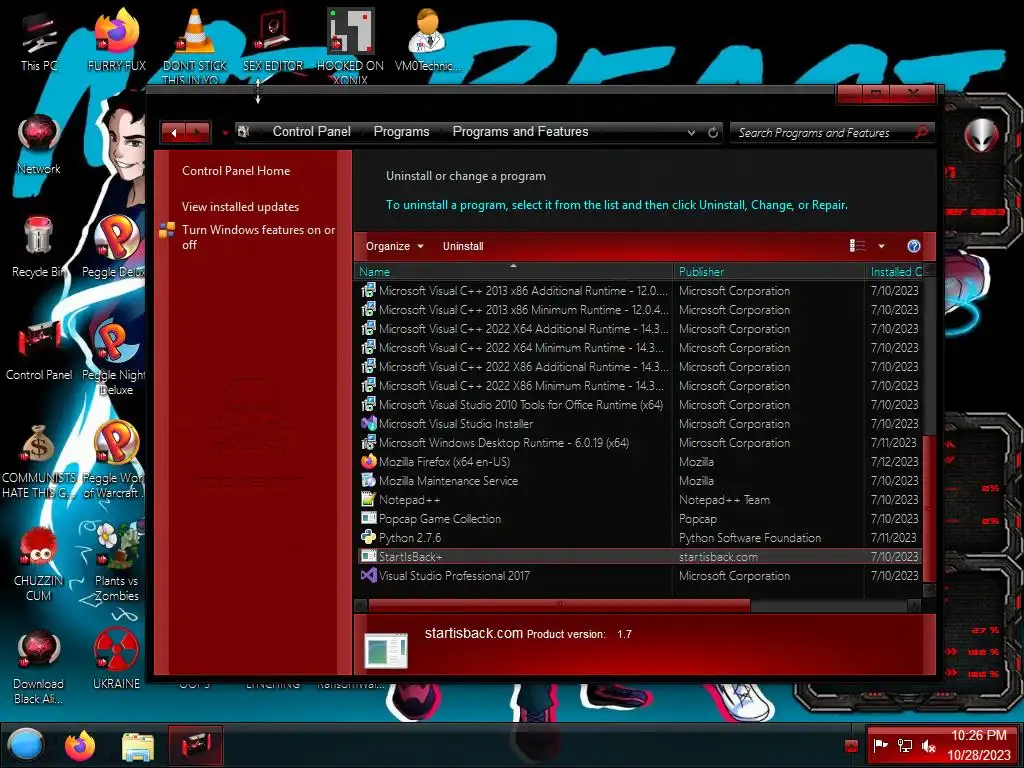
Task: Open the Plants vs Zombies shortcut
Action: coord(116,563)
